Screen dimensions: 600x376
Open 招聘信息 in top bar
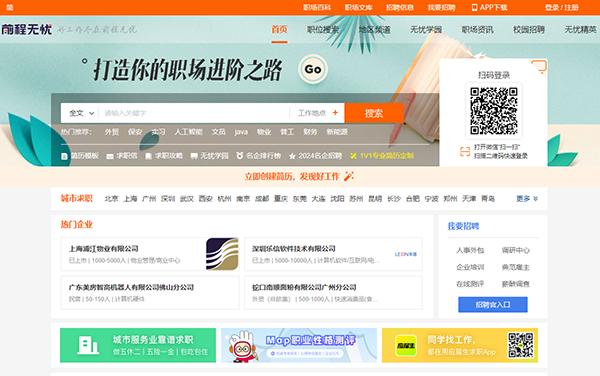[x=400, y=7]
